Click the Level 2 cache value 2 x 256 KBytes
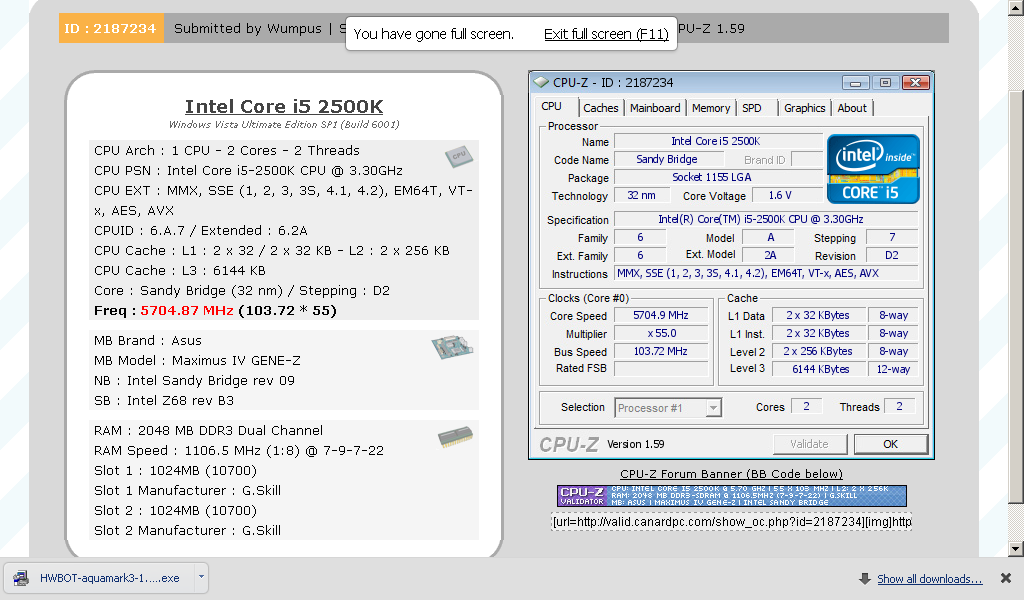Viewport: 1024px width, 600px height. coord(820,351)
